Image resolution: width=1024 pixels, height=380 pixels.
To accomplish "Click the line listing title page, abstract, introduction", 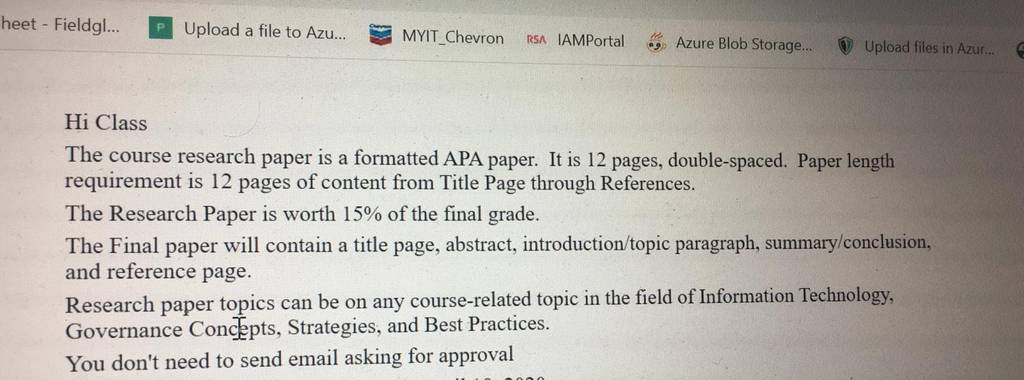I will tap(498, 245).
